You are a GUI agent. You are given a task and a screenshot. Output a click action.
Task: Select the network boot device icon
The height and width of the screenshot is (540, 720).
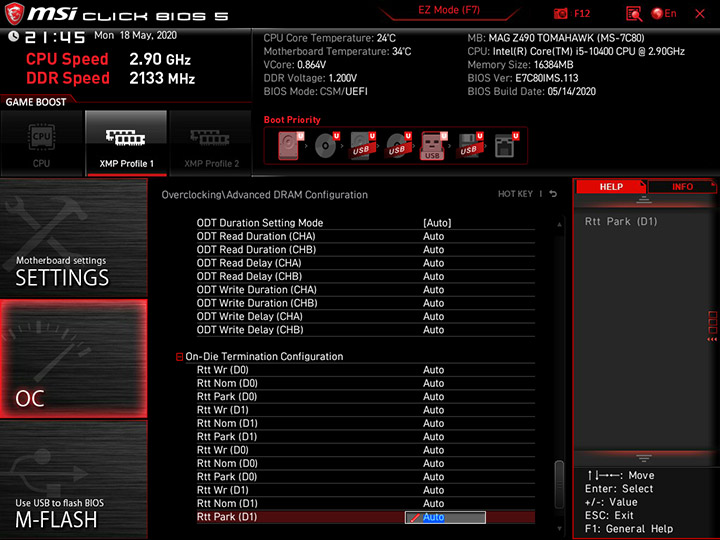(x=506, y=146)
